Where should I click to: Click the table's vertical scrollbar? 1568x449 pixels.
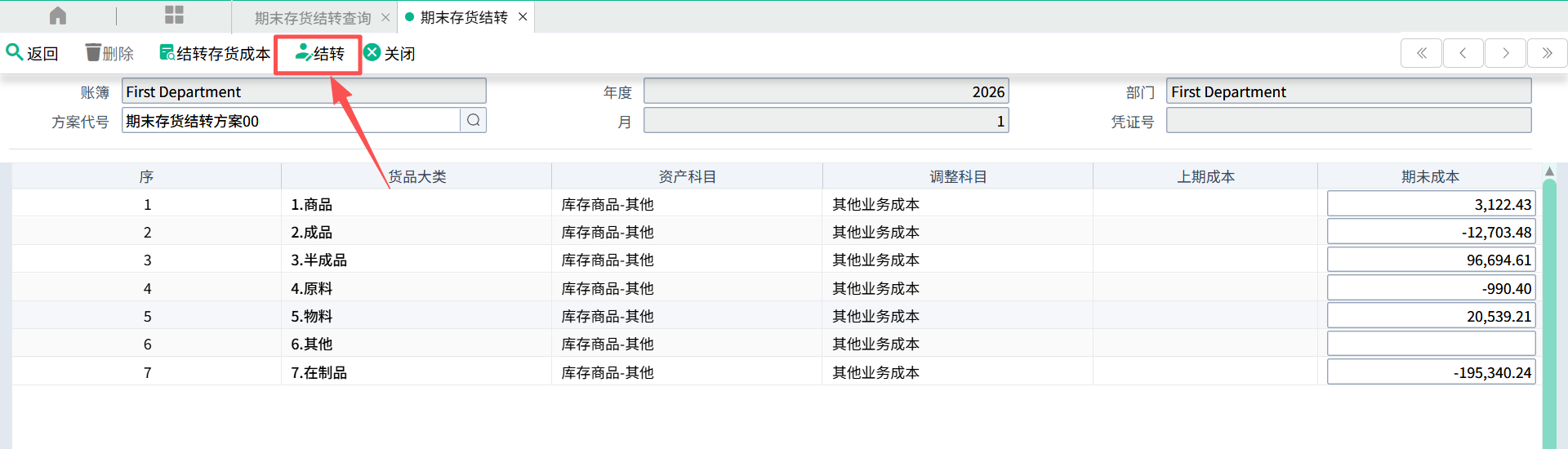tap(1549, 310)
